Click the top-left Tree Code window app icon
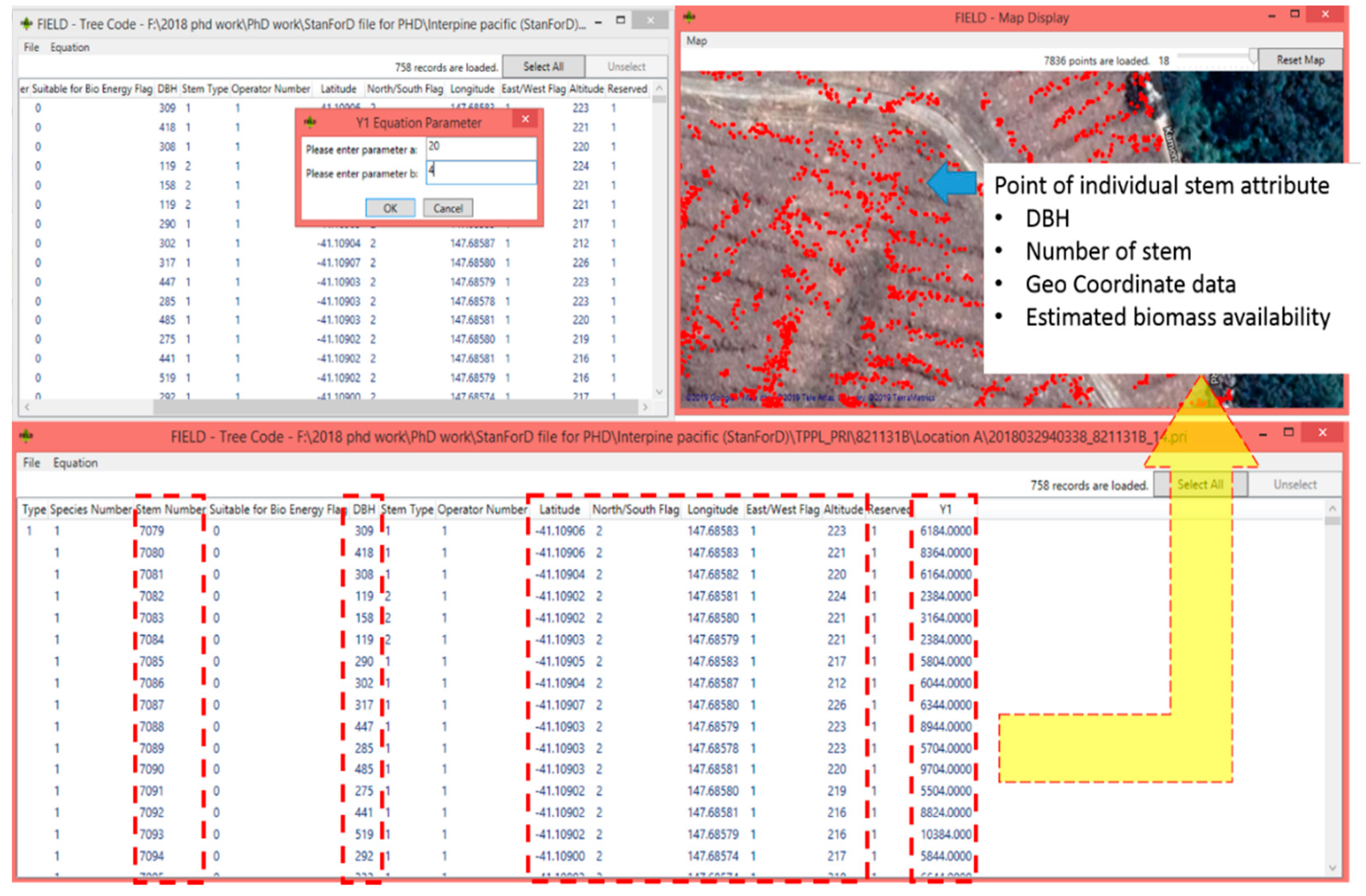 coord(26,23)
